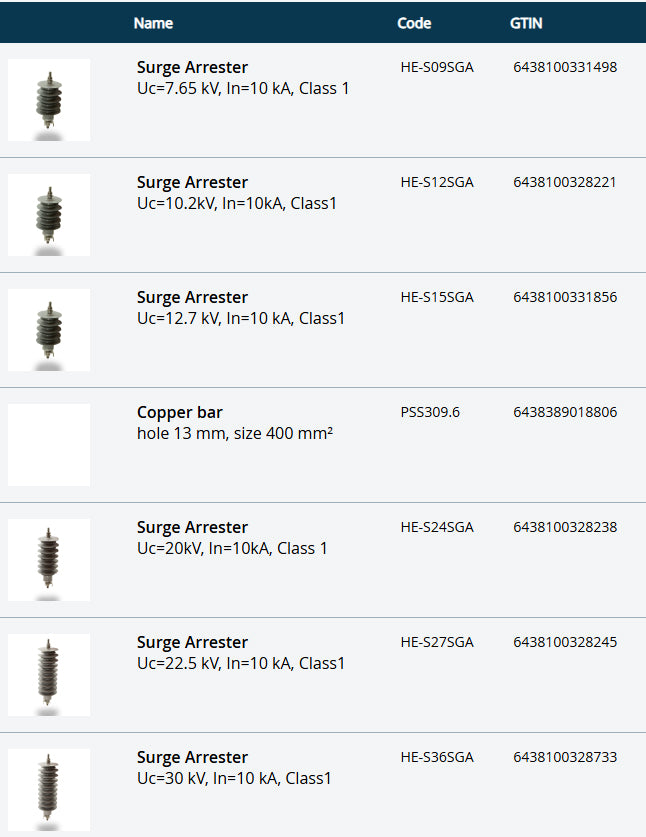Click the Surge Arrester Uc=20kV title
The width and height of the screenshot is (646, 837).
192,528
